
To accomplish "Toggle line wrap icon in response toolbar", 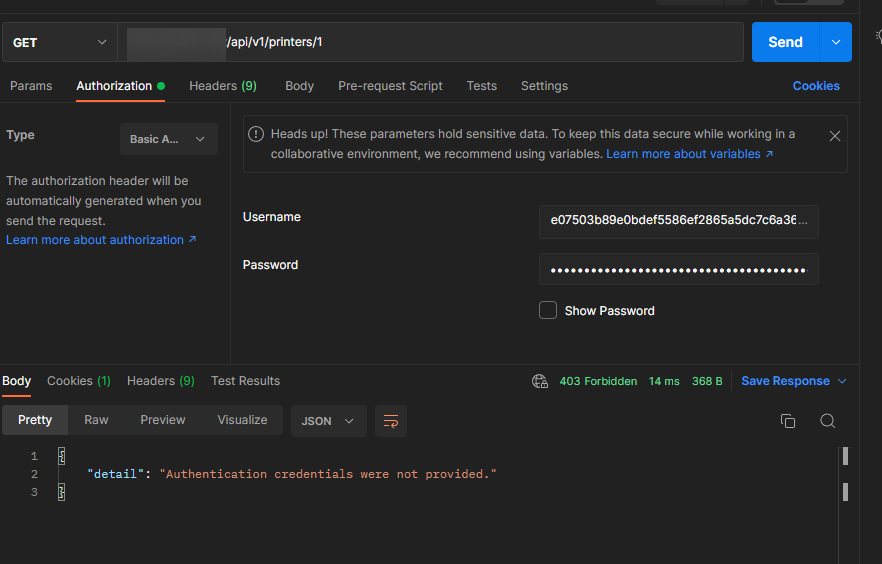I will pos(390,421).
